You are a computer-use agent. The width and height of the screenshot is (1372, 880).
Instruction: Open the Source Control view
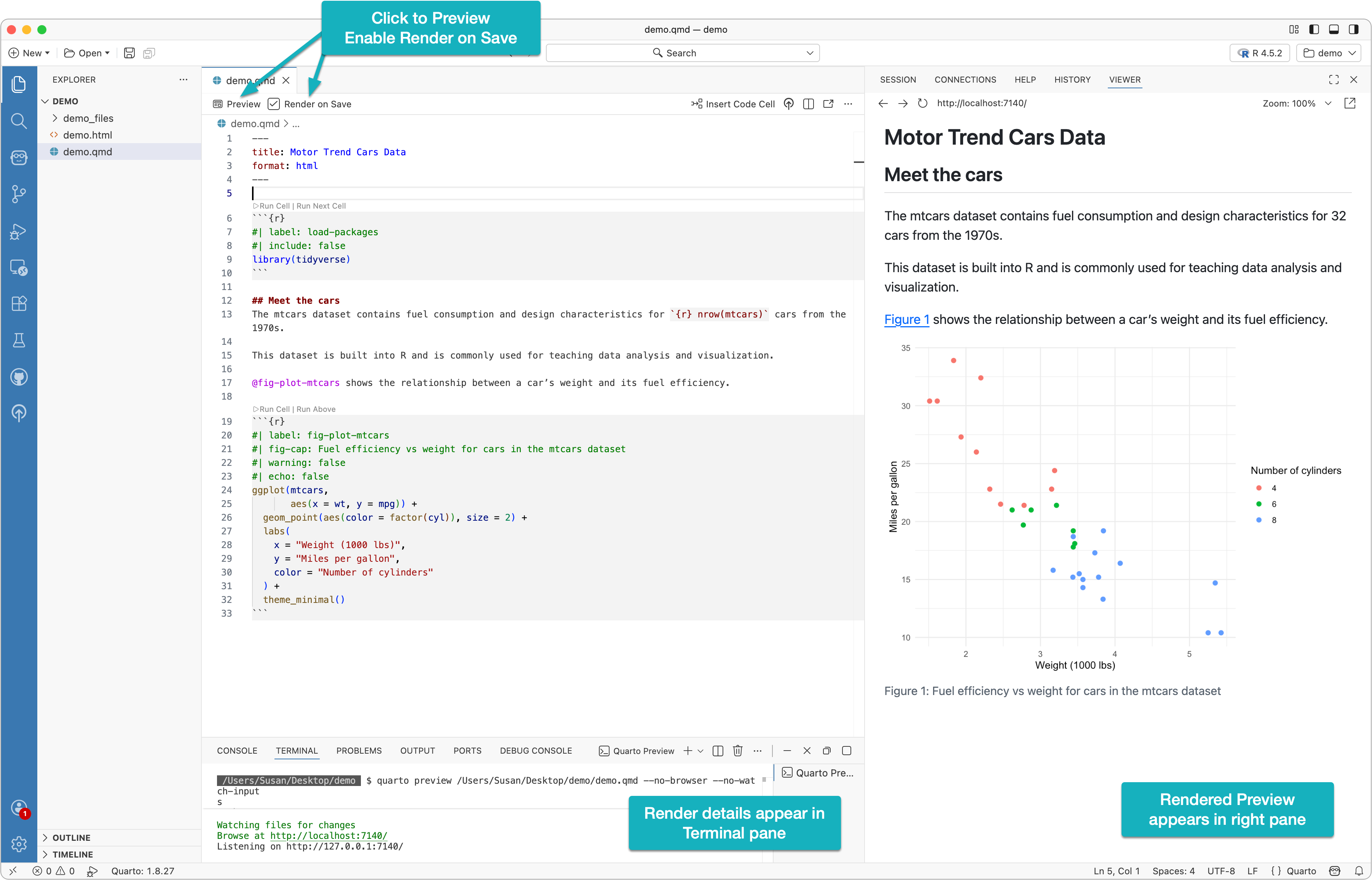[x=19, y=194]
